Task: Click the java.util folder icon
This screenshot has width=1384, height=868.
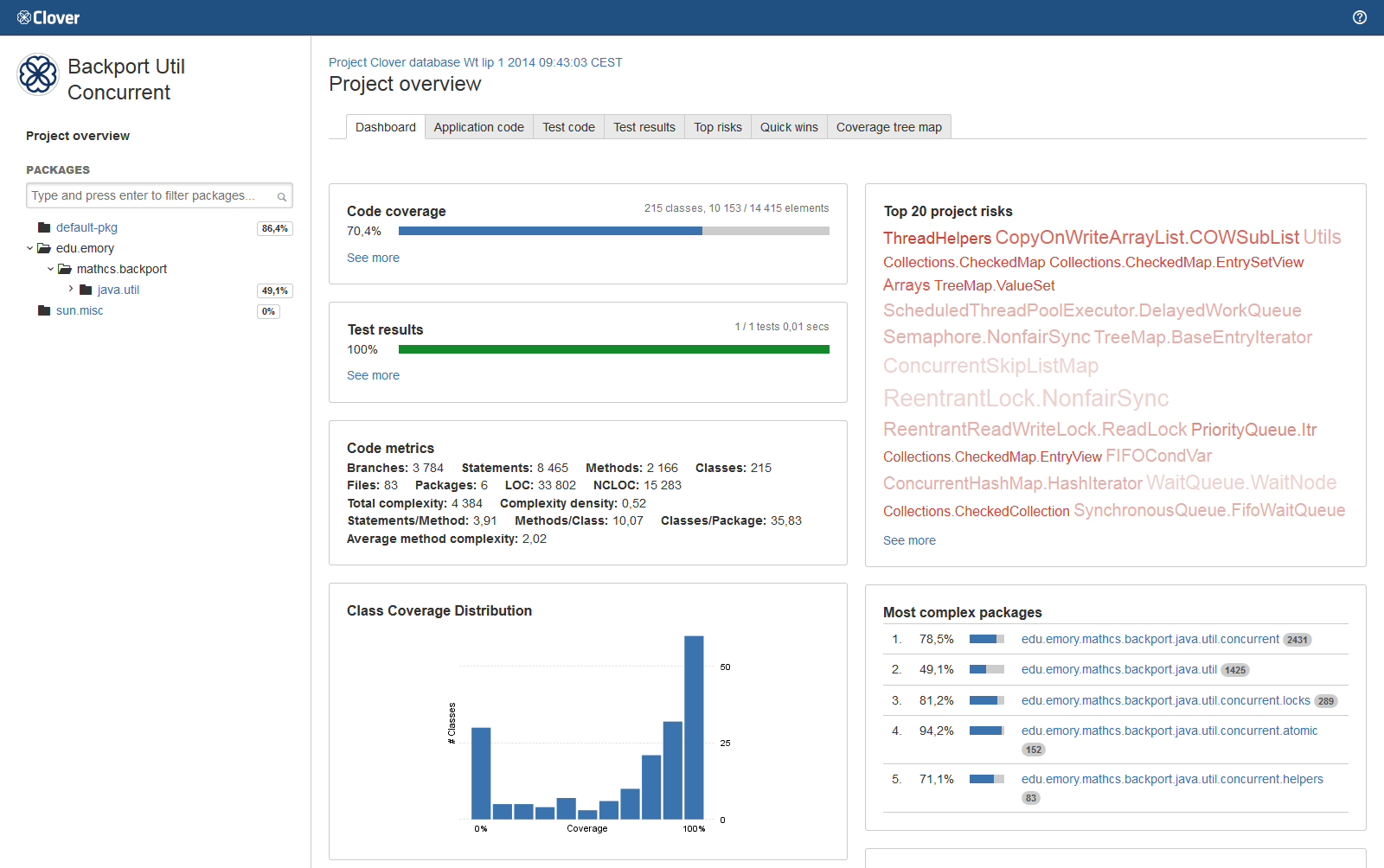Action: click(x=86, y=290)
